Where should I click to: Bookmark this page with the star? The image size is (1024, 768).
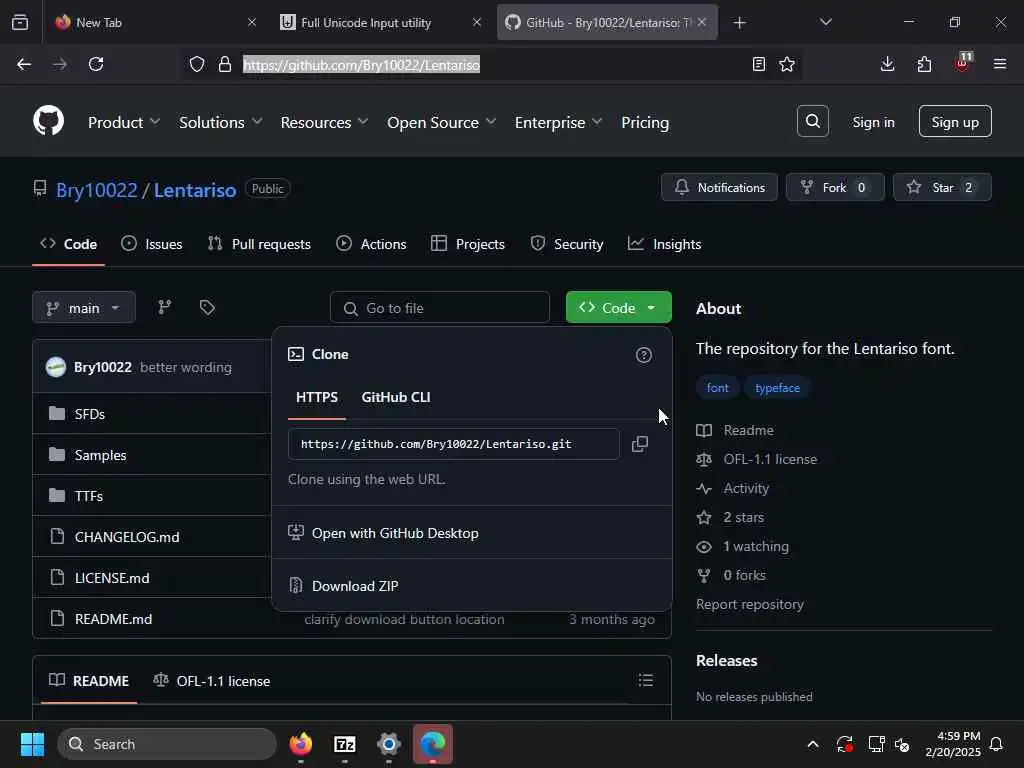[x=787, y=64]
